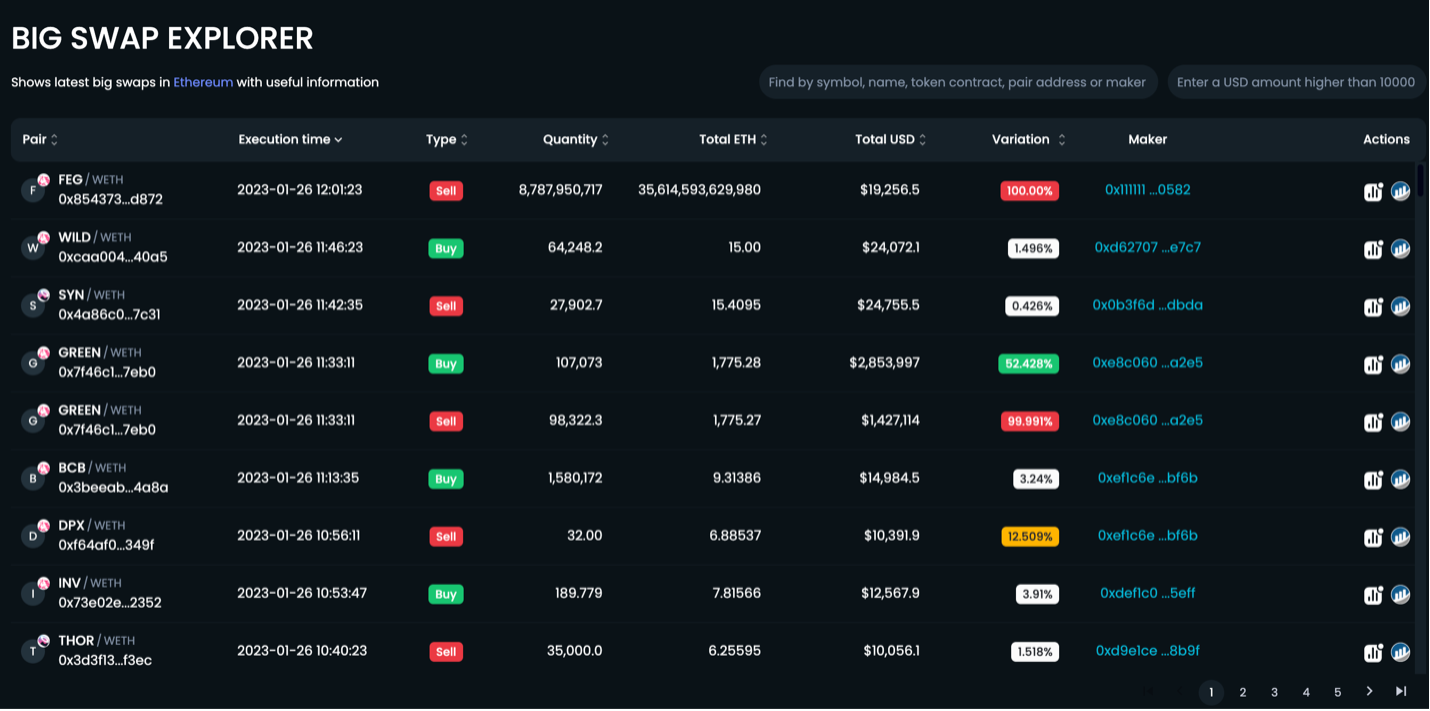Open white chart icon in SYN row
Screen dimensions: 1430x711
tap(1373, 306)
